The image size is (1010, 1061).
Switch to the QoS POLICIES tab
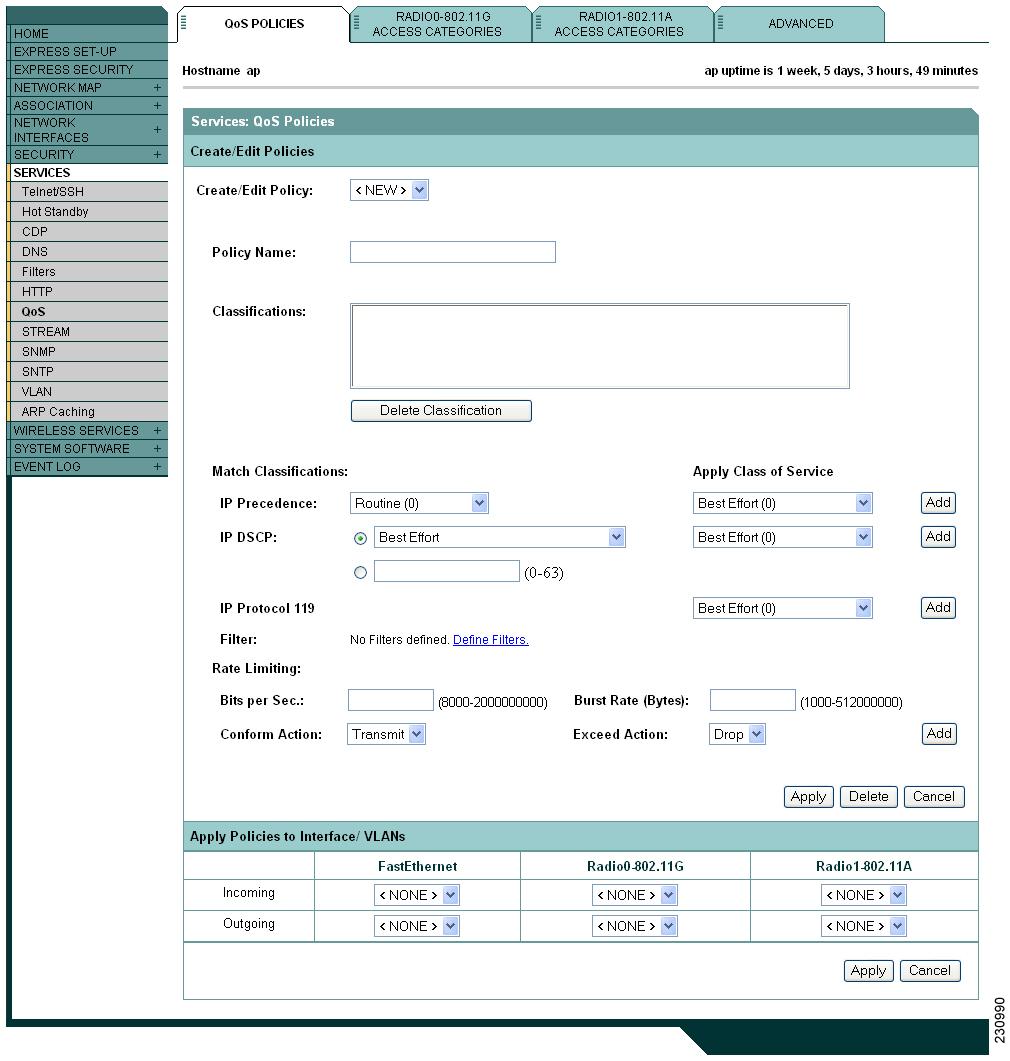click(264, 24)
